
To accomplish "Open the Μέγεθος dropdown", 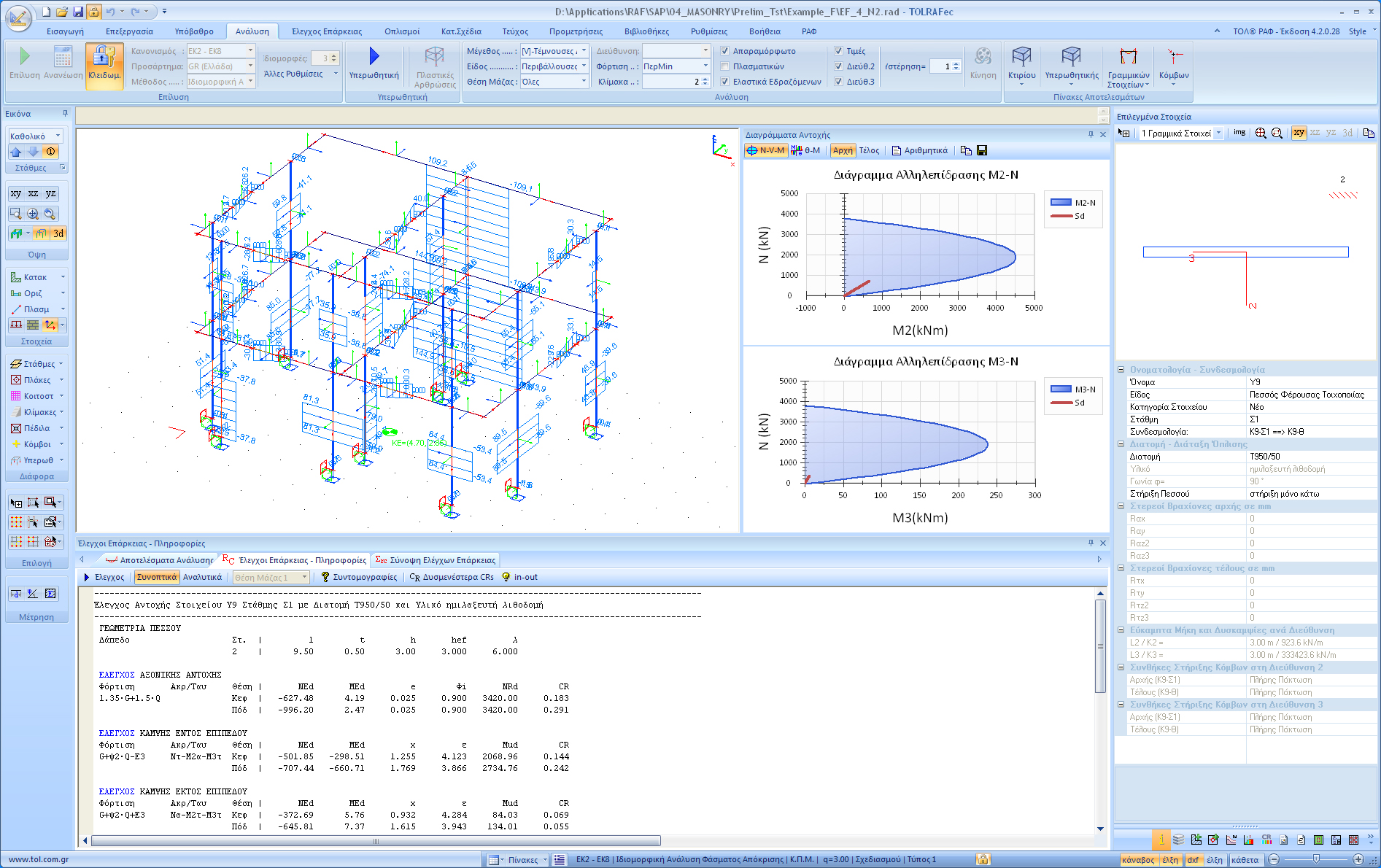I will [x=584, y=51].
